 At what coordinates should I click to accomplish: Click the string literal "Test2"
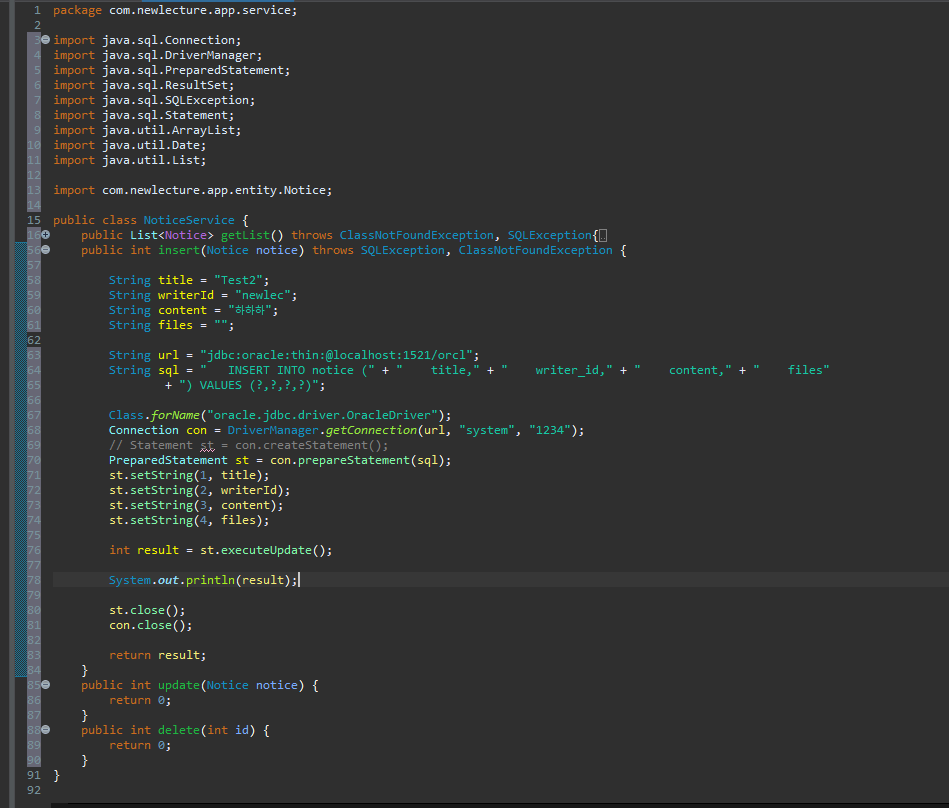[x=238, y=280]
